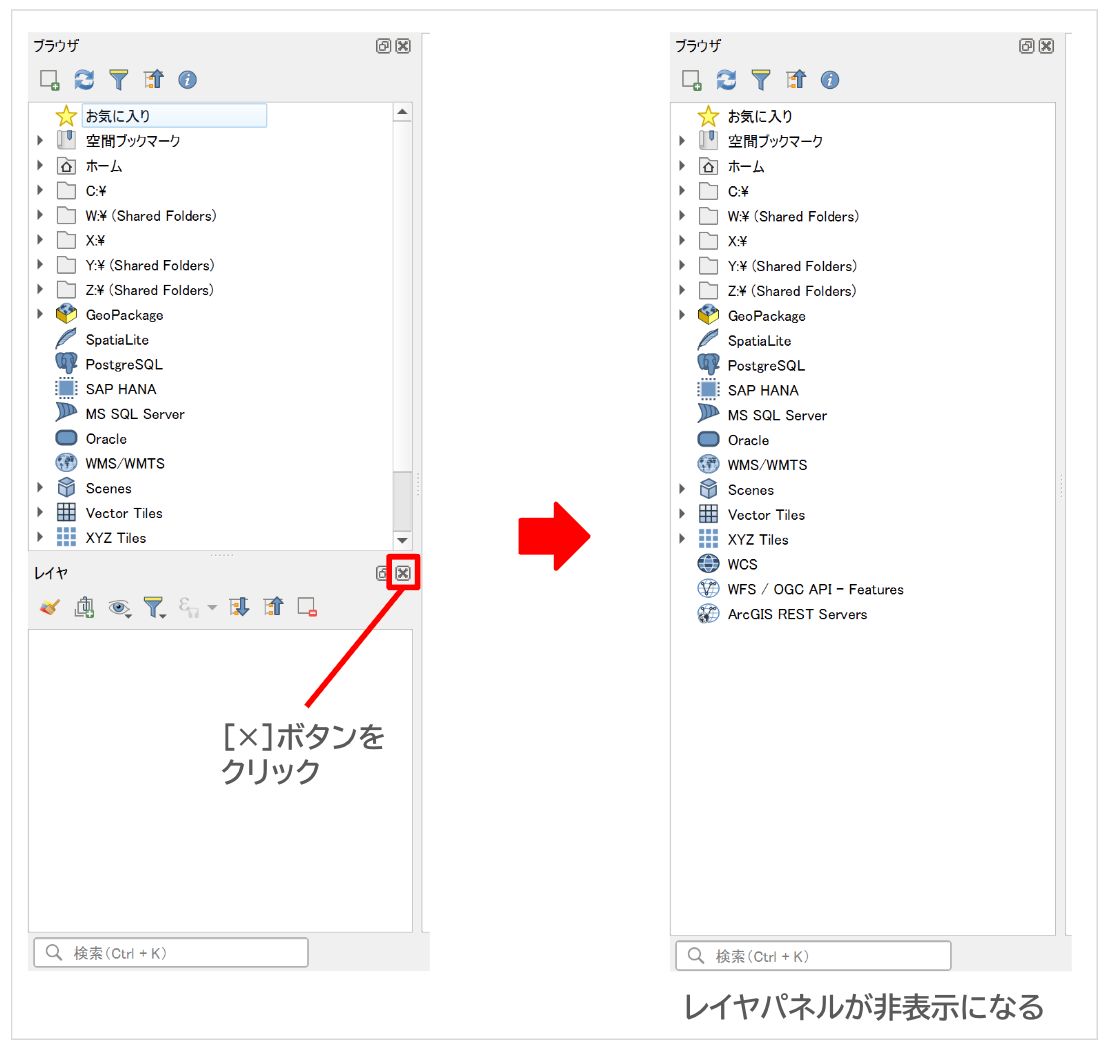
Task: Select SAP HANA in the right Browser tree
Action: click(x=763, y=391)
